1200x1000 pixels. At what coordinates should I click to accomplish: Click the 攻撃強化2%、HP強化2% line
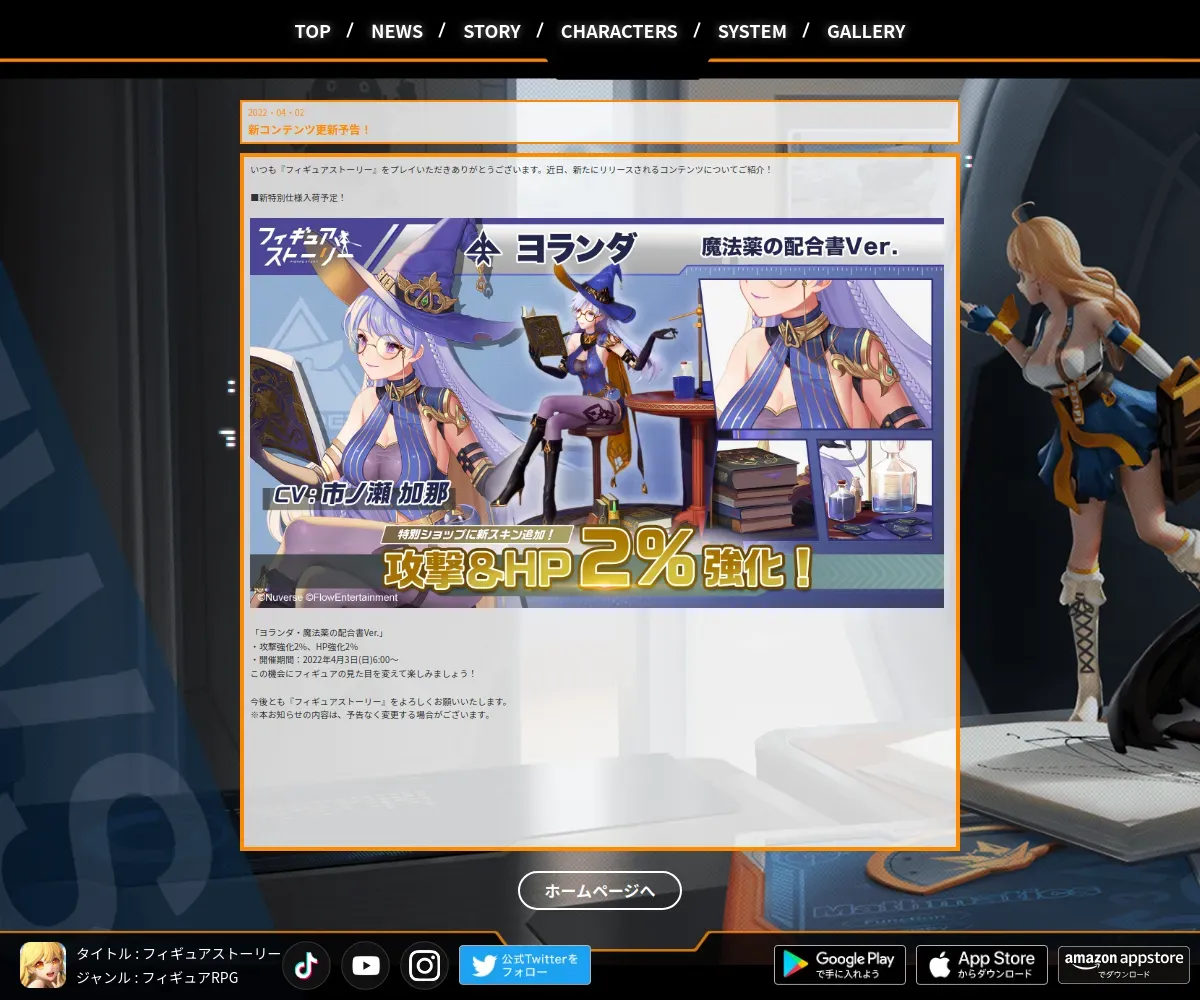(x=304, y=647)
